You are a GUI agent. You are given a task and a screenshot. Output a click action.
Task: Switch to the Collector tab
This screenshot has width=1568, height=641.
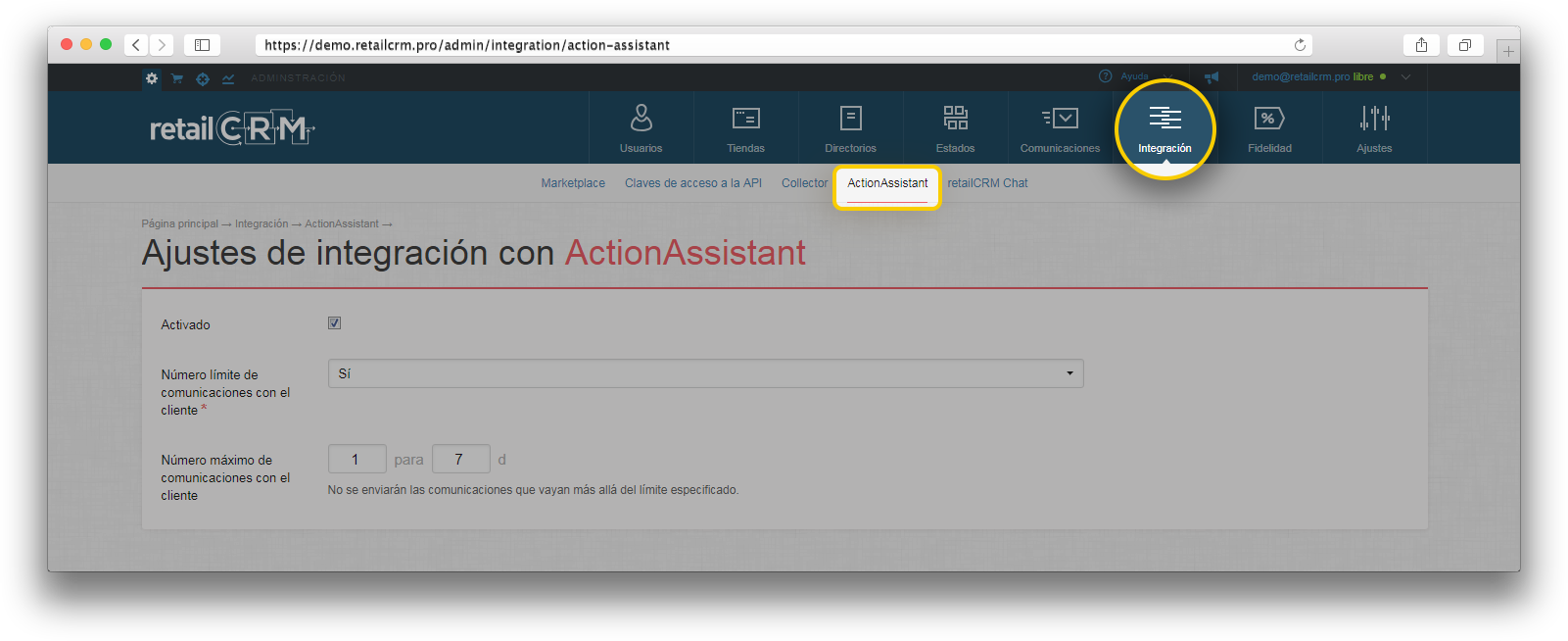click(804, 183)
